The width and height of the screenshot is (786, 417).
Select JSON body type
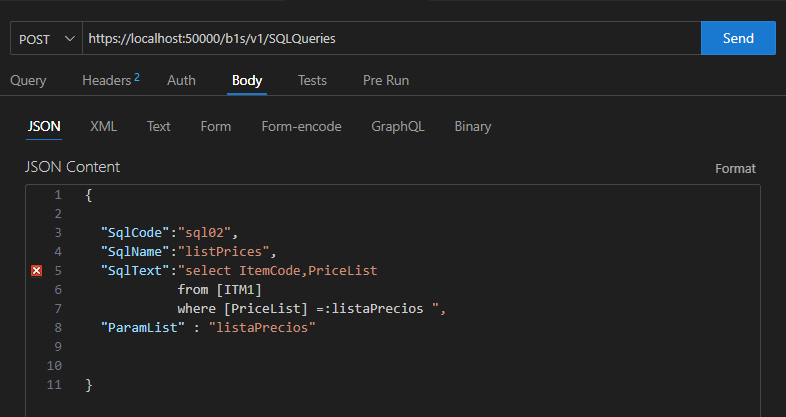point(43,126)
